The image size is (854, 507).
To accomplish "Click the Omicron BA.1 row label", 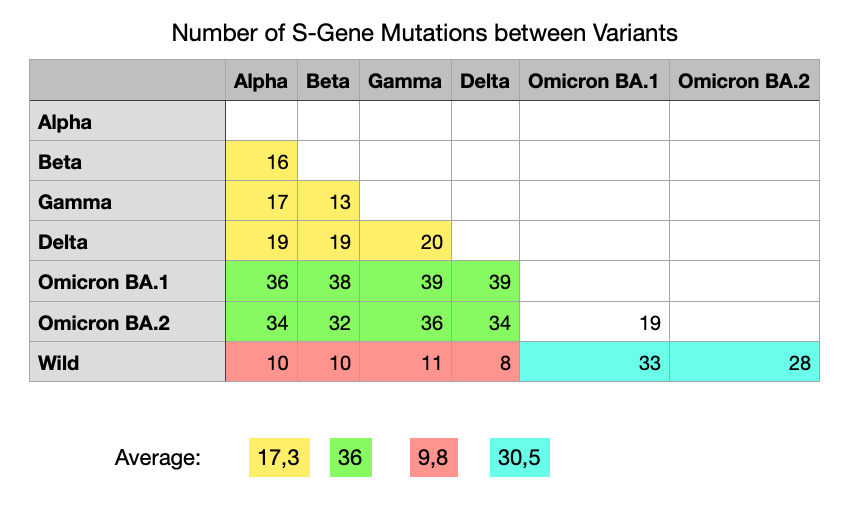I will 127,283.
